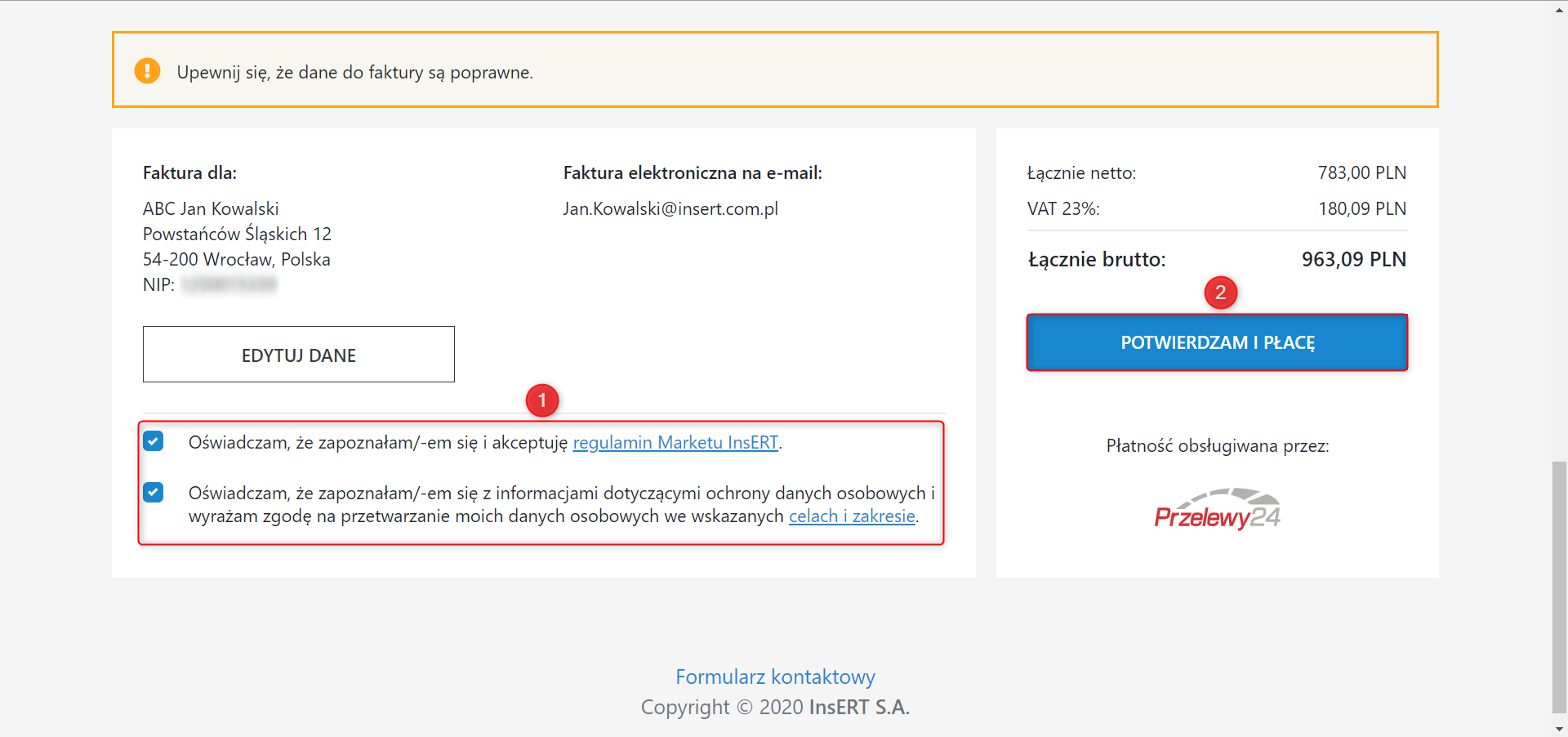Open the regulamin Marketu InsERT link
Image resolution: width=1568 pixels, height=737 pixels.
click(x=675, y=443)
